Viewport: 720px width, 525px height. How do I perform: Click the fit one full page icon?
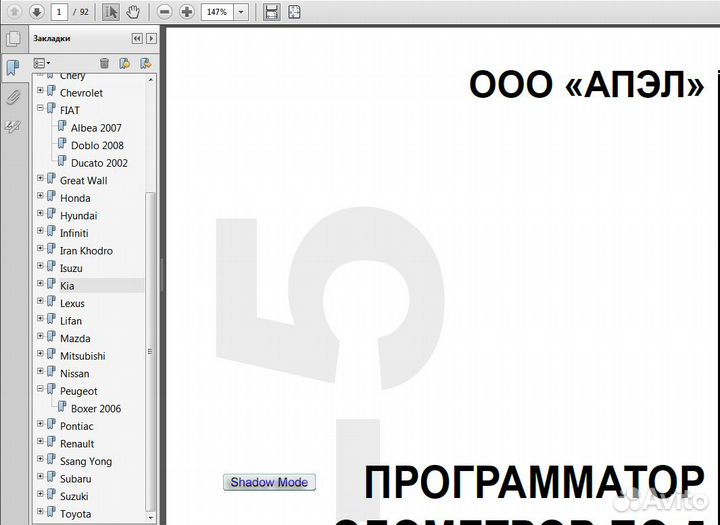tap(294, 11)
